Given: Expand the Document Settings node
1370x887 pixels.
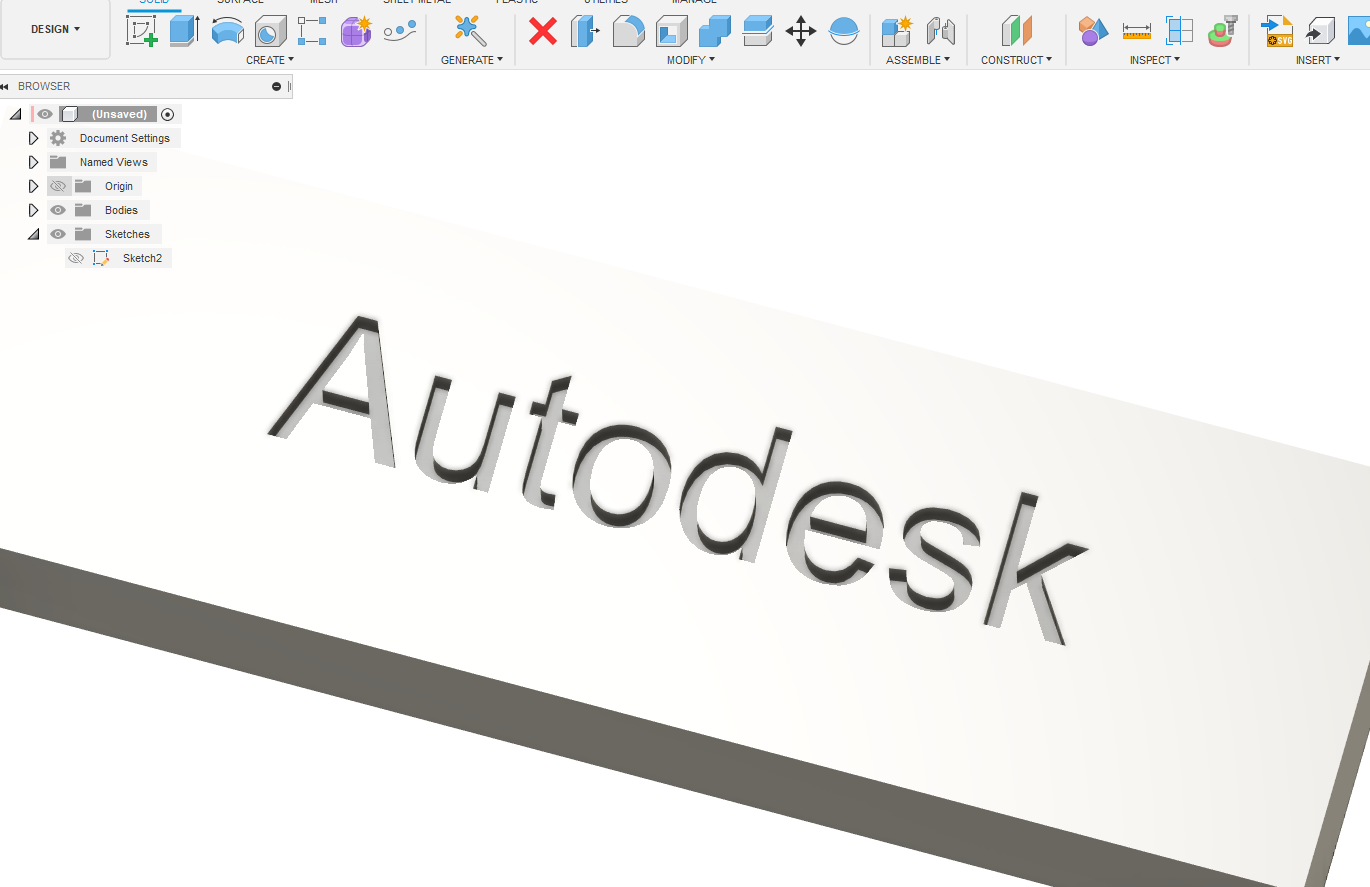Looking at the screenshot, I should click(x=33, y=137).
